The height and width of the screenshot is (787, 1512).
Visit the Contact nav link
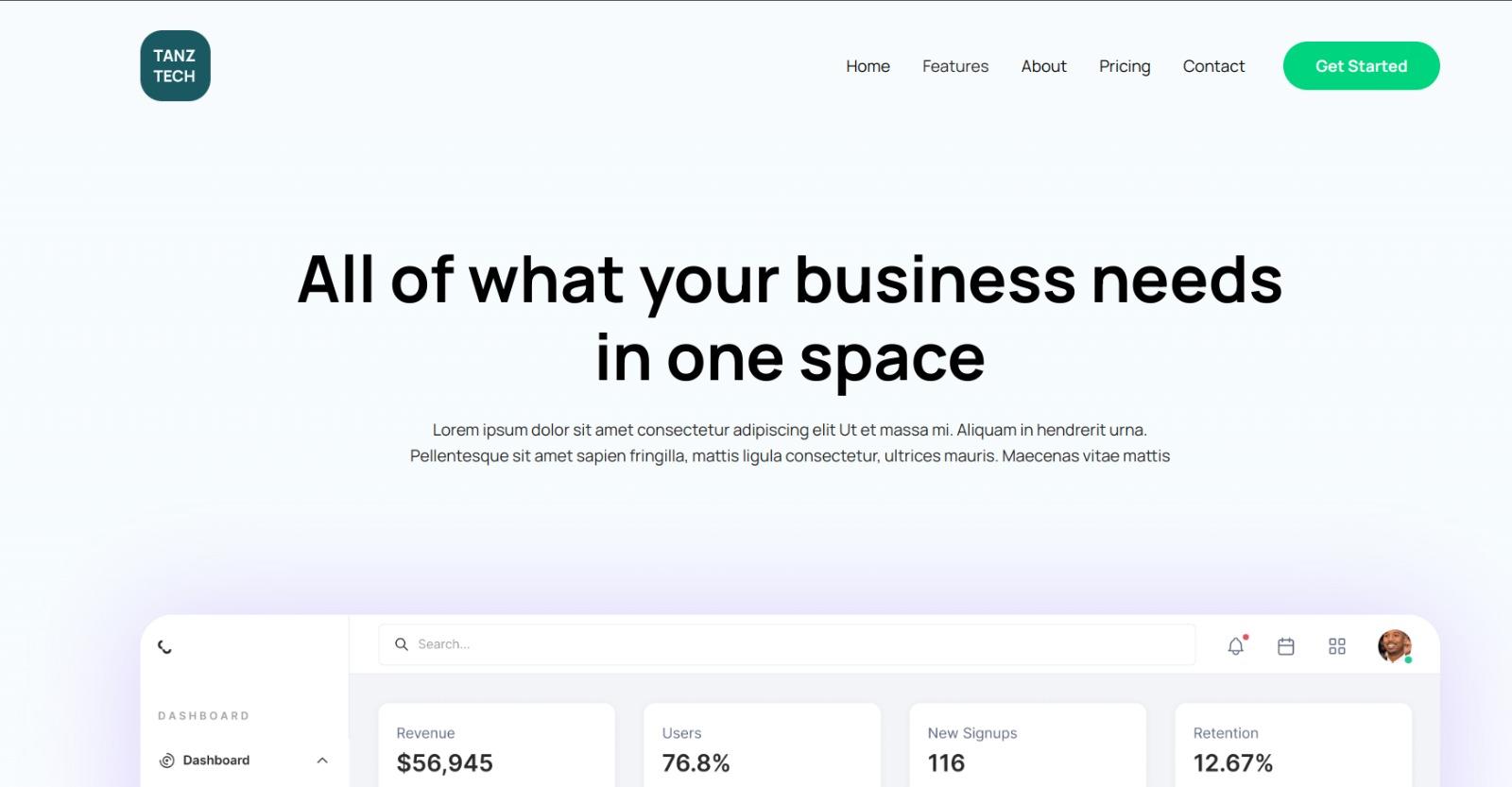pos(1213,66)
